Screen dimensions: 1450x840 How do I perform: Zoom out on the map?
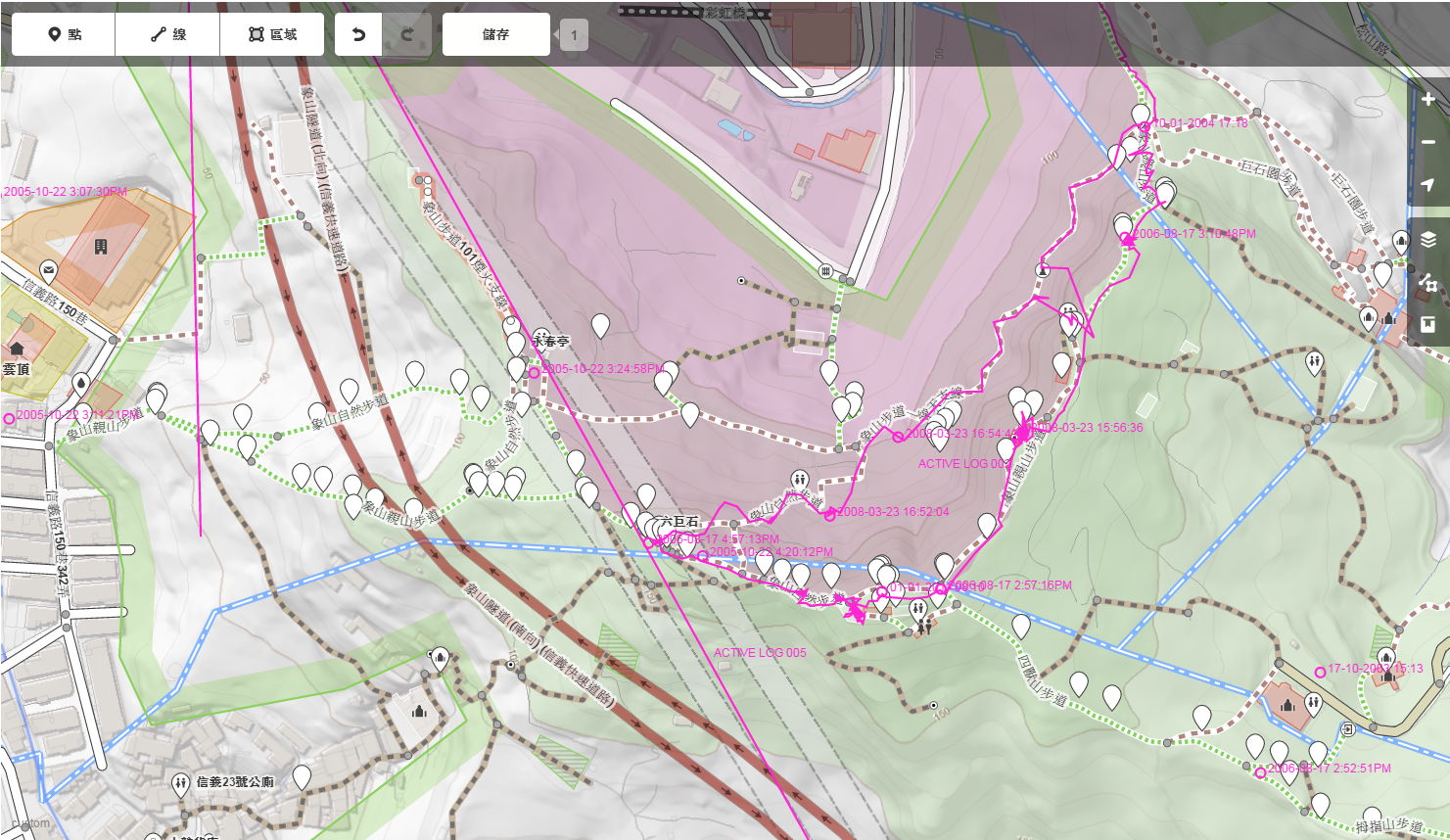coord(1428,142)
